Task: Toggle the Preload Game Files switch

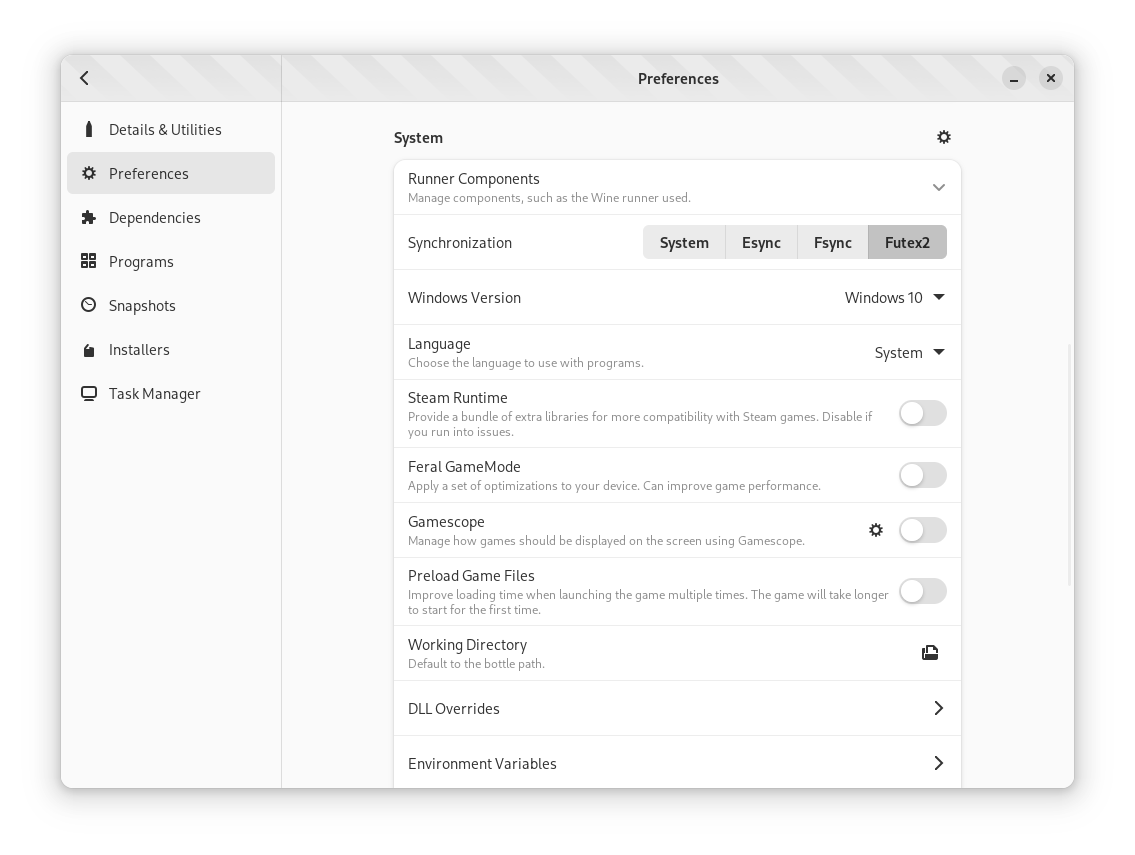Action: [922, 591]
